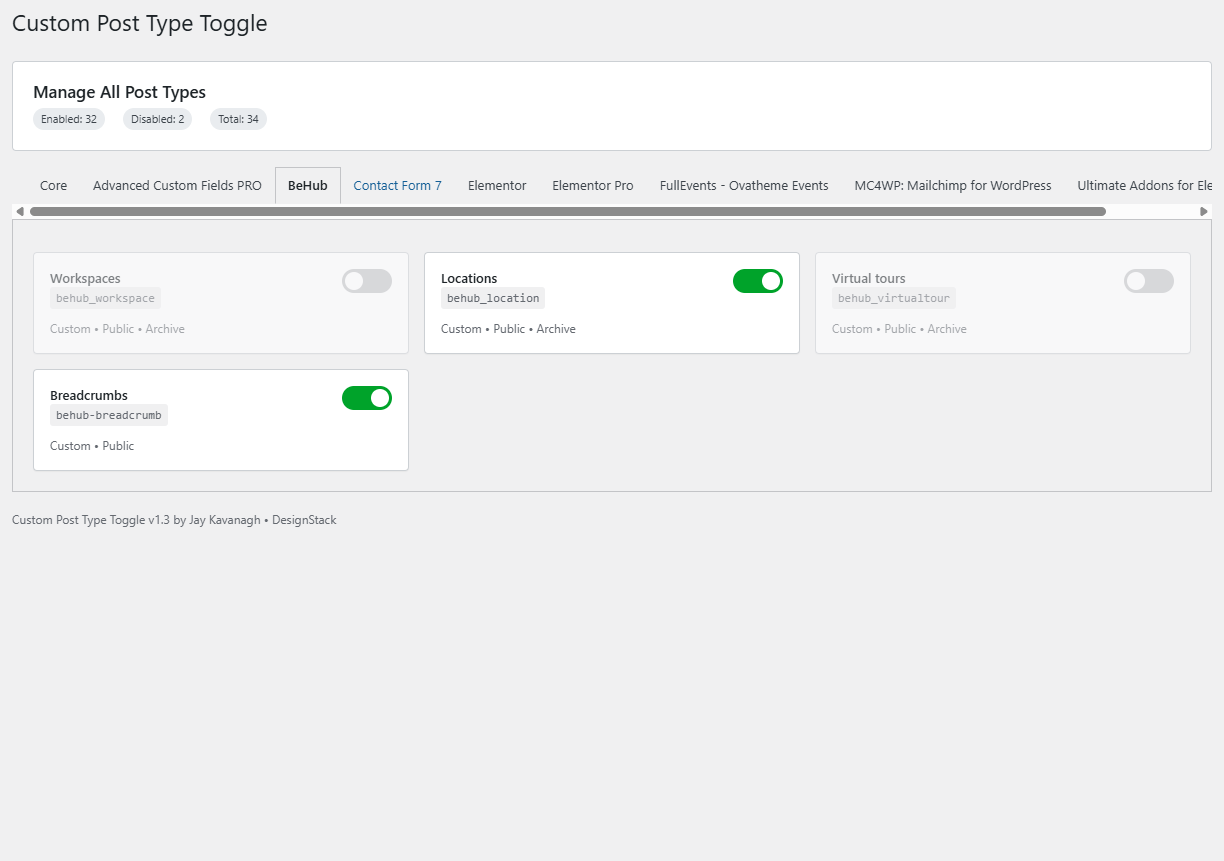Enable the Workspaces post type toggle
This screenshot has width=1224, height=861.
[x=367, y=281]
